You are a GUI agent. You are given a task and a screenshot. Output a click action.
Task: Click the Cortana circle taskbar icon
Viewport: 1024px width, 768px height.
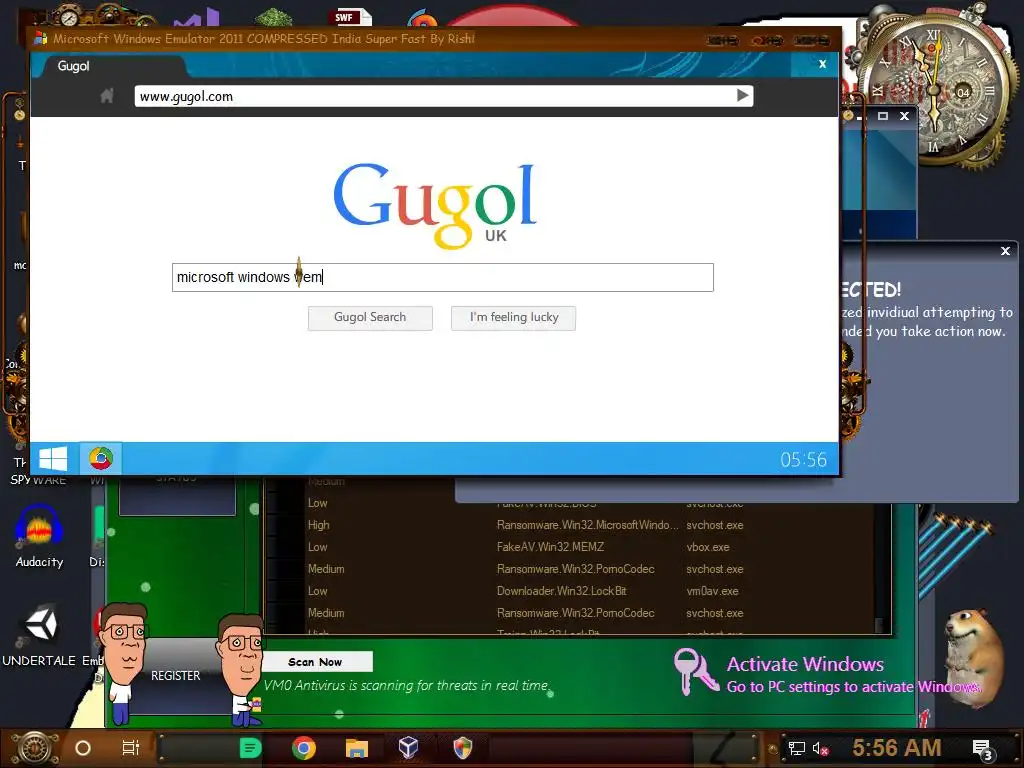point(83,748)
